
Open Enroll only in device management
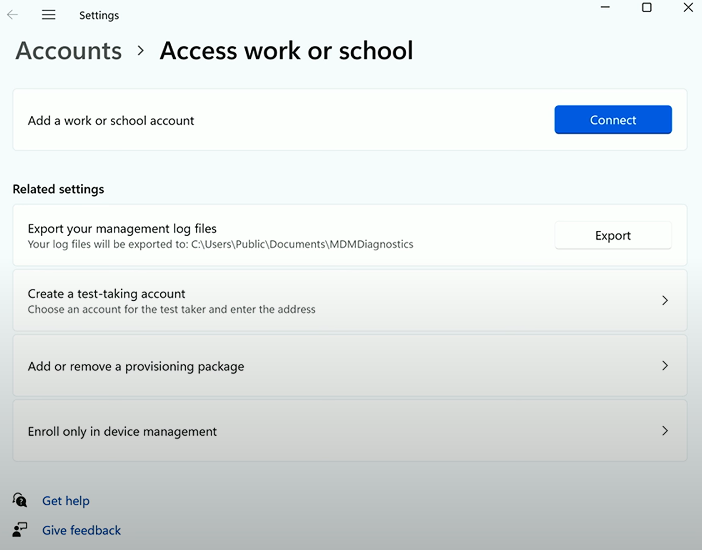tap(350, 431)
